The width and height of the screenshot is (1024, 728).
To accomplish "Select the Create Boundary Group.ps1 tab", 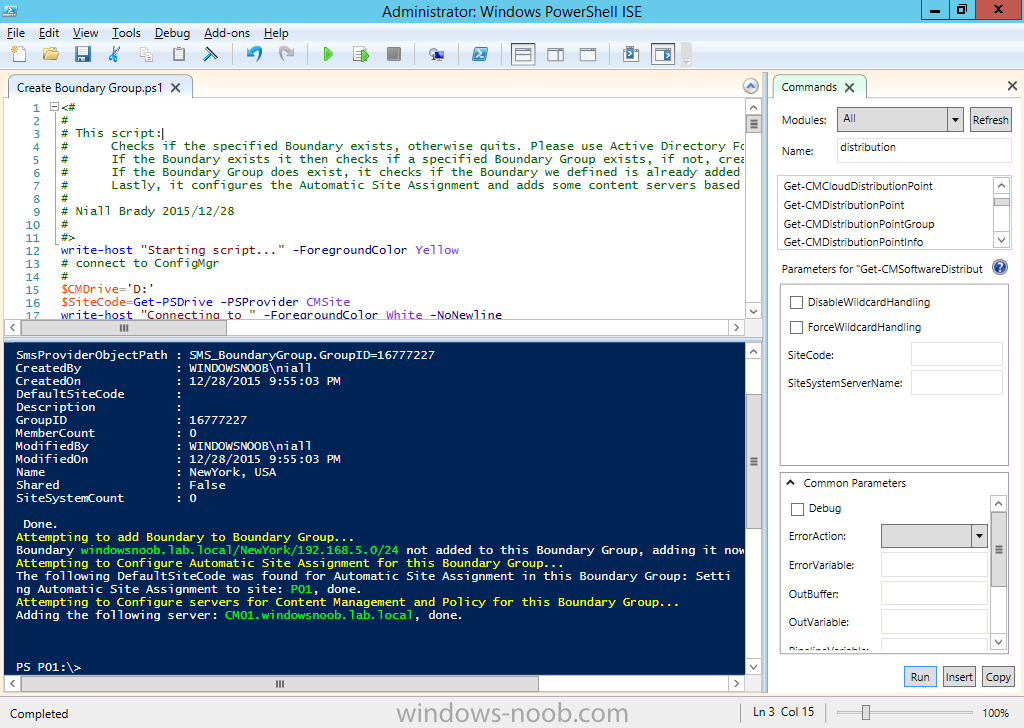I will (x=89, y=87).
